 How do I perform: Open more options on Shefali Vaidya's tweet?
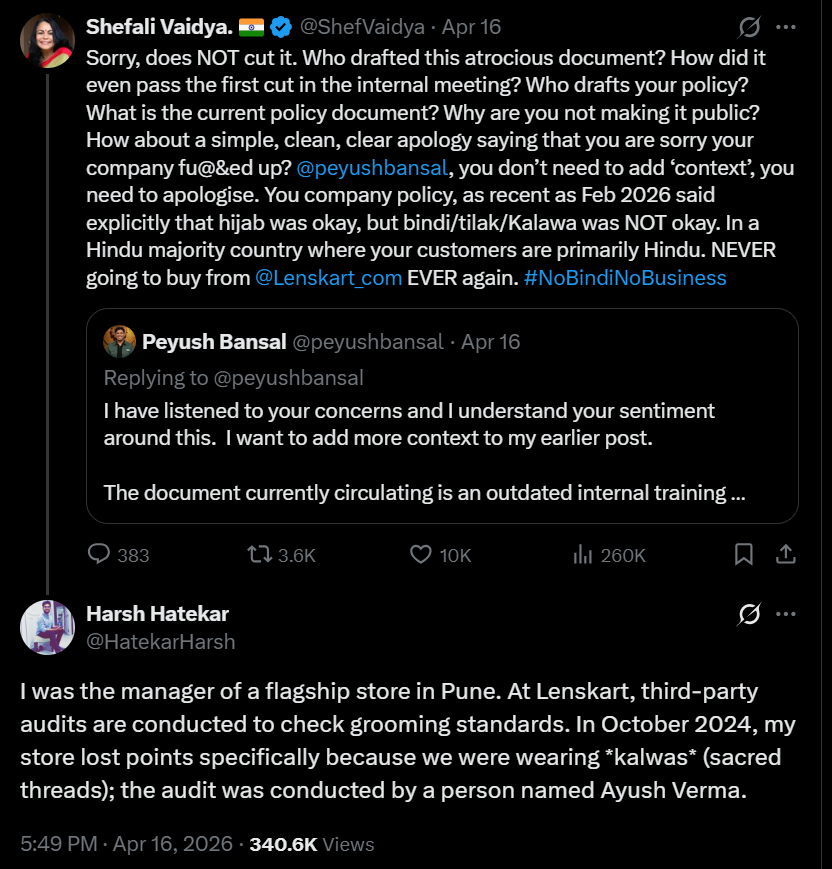tap(787, 27)
